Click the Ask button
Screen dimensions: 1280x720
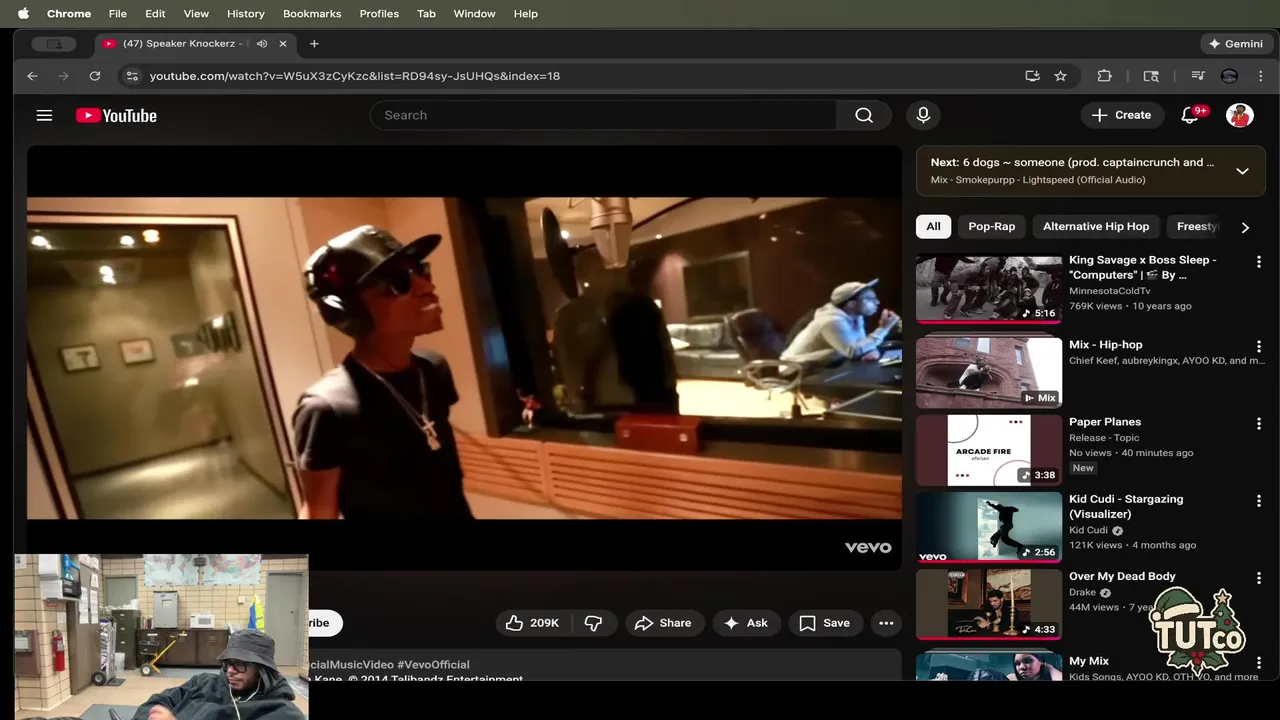[x=746, y=623]
